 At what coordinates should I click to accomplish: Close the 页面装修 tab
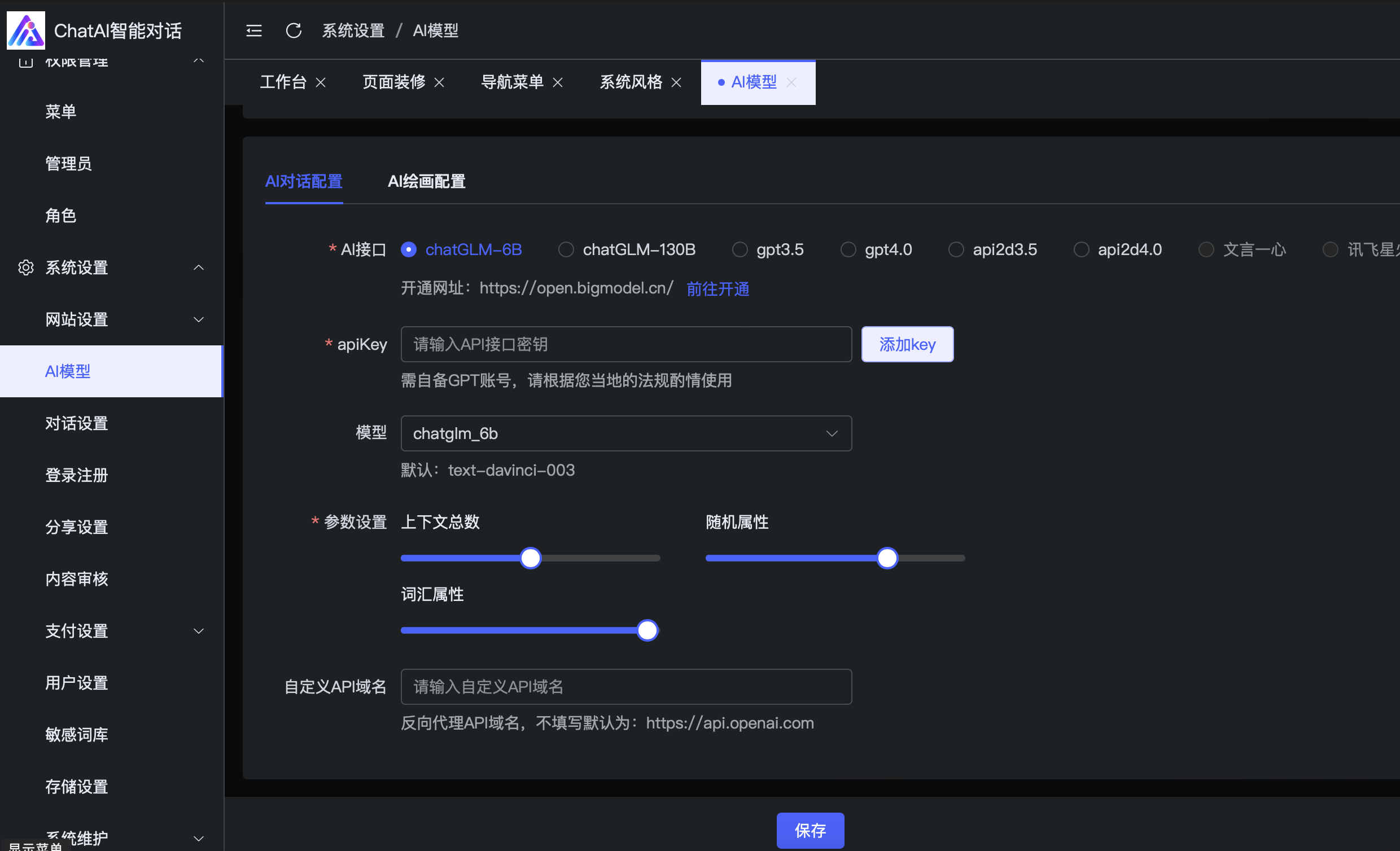tap(439, 83)
